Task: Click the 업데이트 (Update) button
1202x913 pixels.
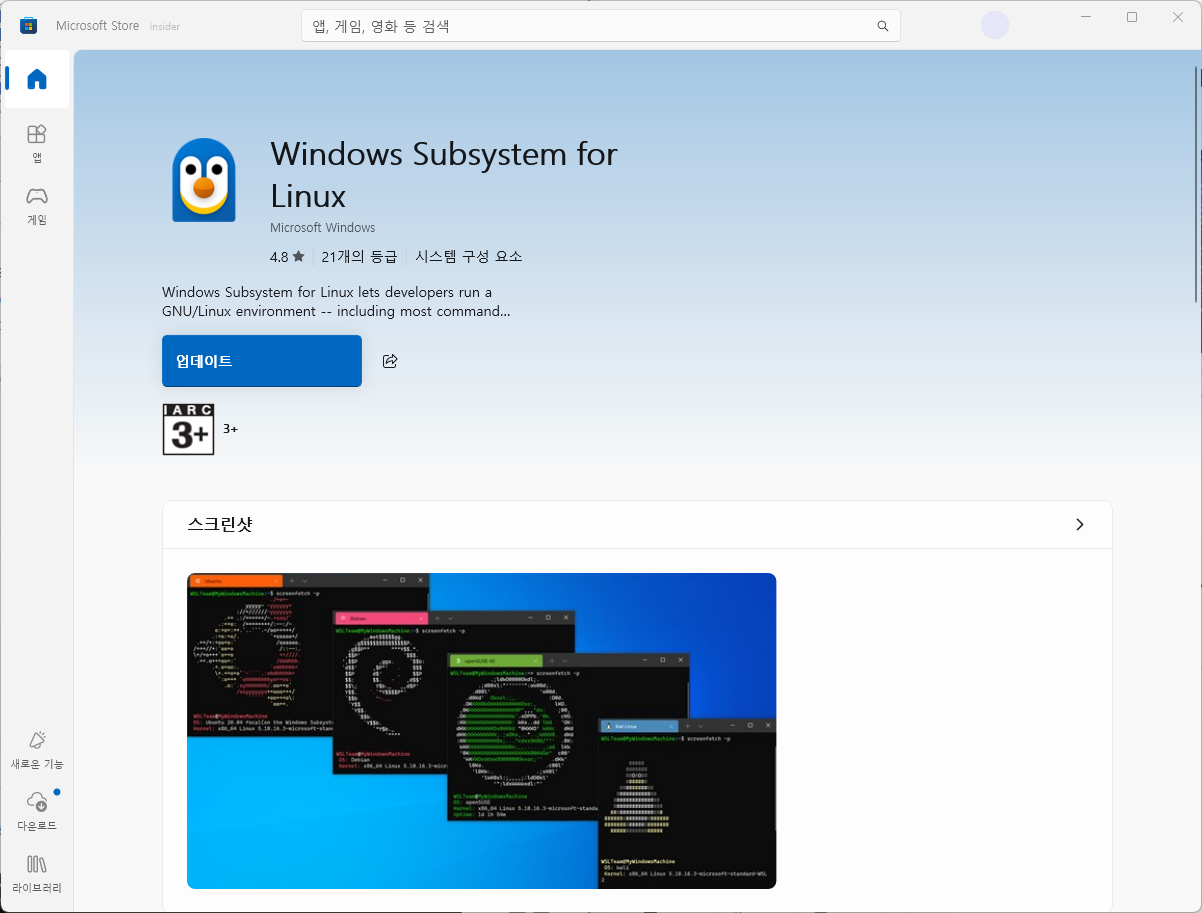Action: pos(262,361)
